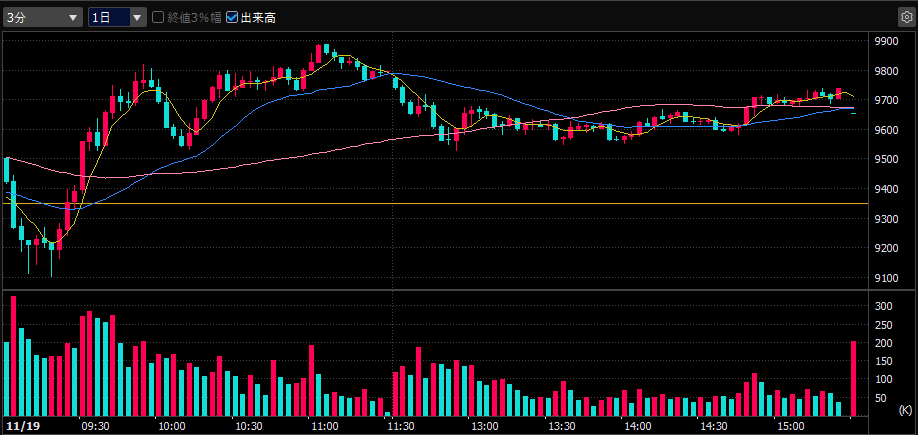Click the 9500 price axis label
Image resolution: width=918 pixels, height=435 pixels.
pos(887,159)
